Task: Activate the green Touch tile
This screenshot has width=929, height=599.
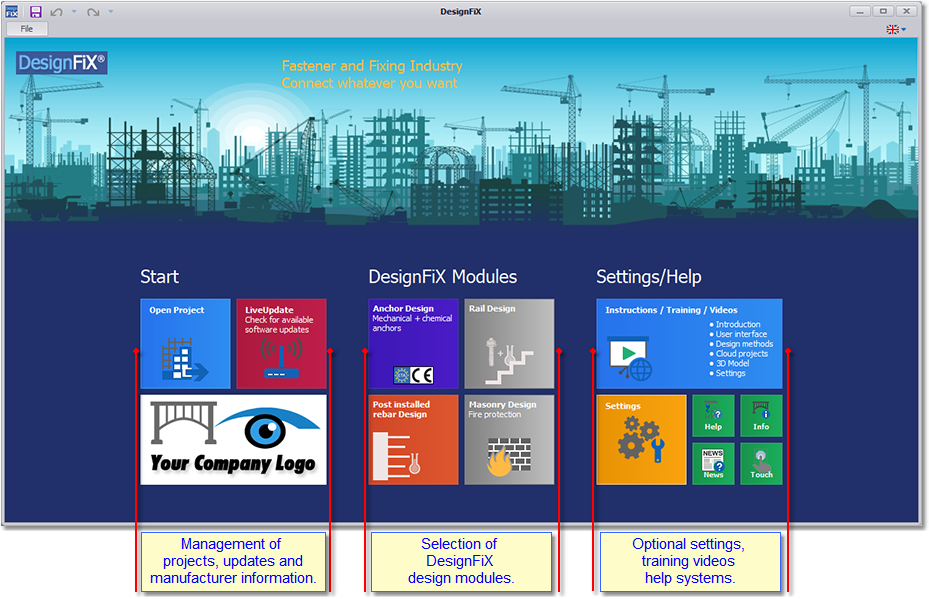Action: (x=761, y=464)
